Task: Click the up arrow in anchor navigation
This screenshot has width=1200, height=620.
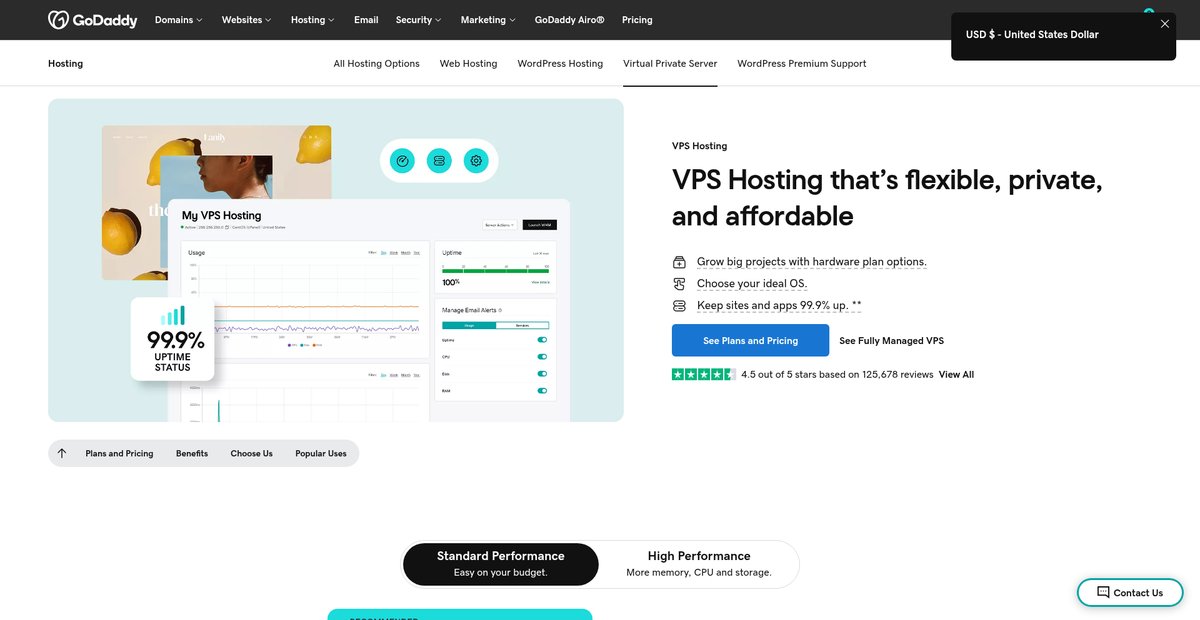Action: point(62,453)
